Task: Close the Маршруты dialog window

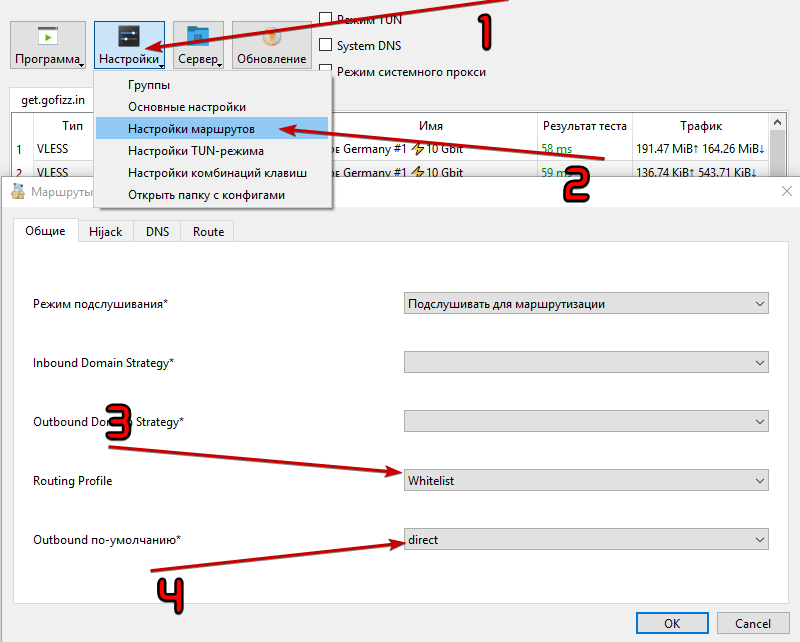Action: click(x=787, y=190)
